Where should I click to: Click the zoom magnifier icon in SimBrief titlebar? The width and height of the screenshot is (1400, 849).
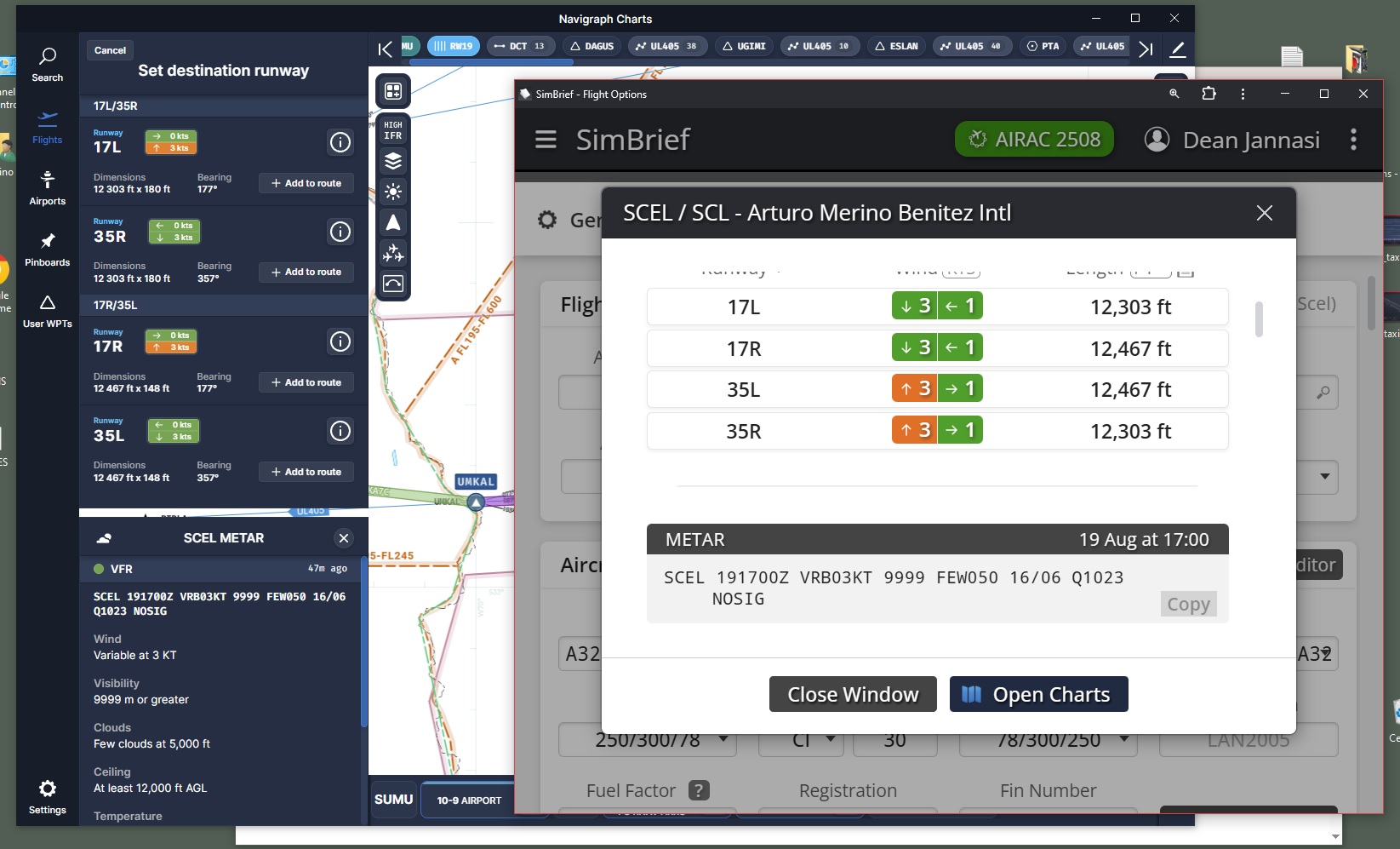(1174, 94)
